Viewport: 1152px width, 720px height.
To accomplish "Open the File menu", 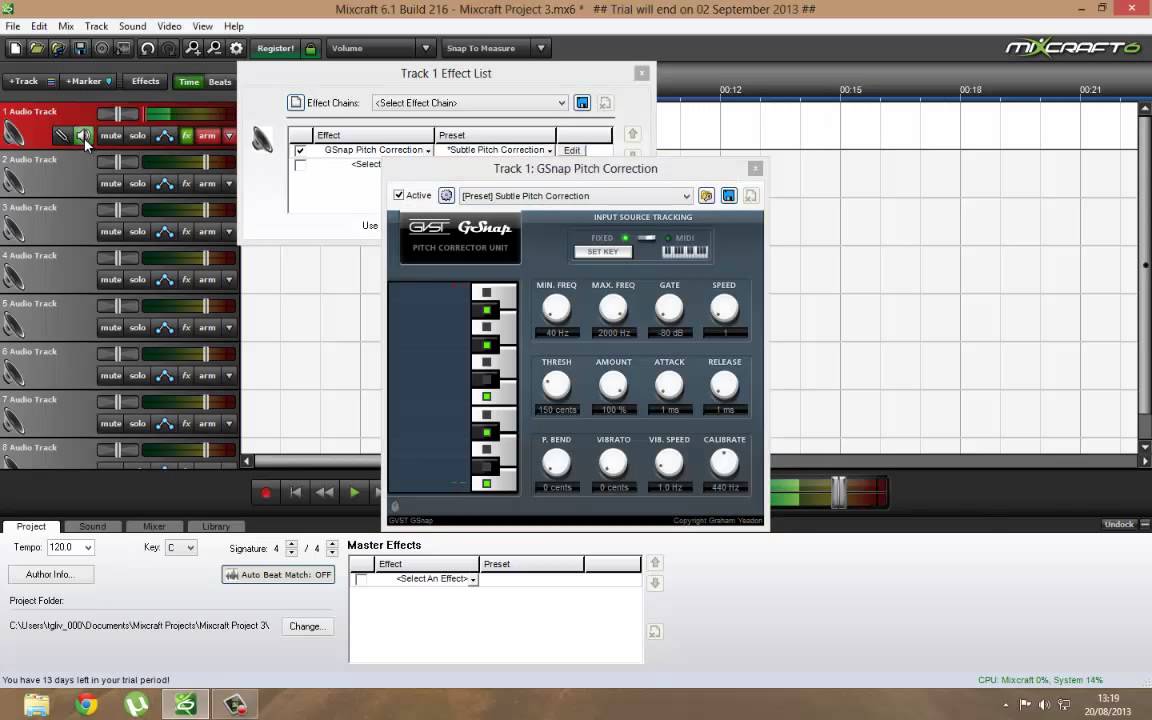I will click(x=12, y=26).
